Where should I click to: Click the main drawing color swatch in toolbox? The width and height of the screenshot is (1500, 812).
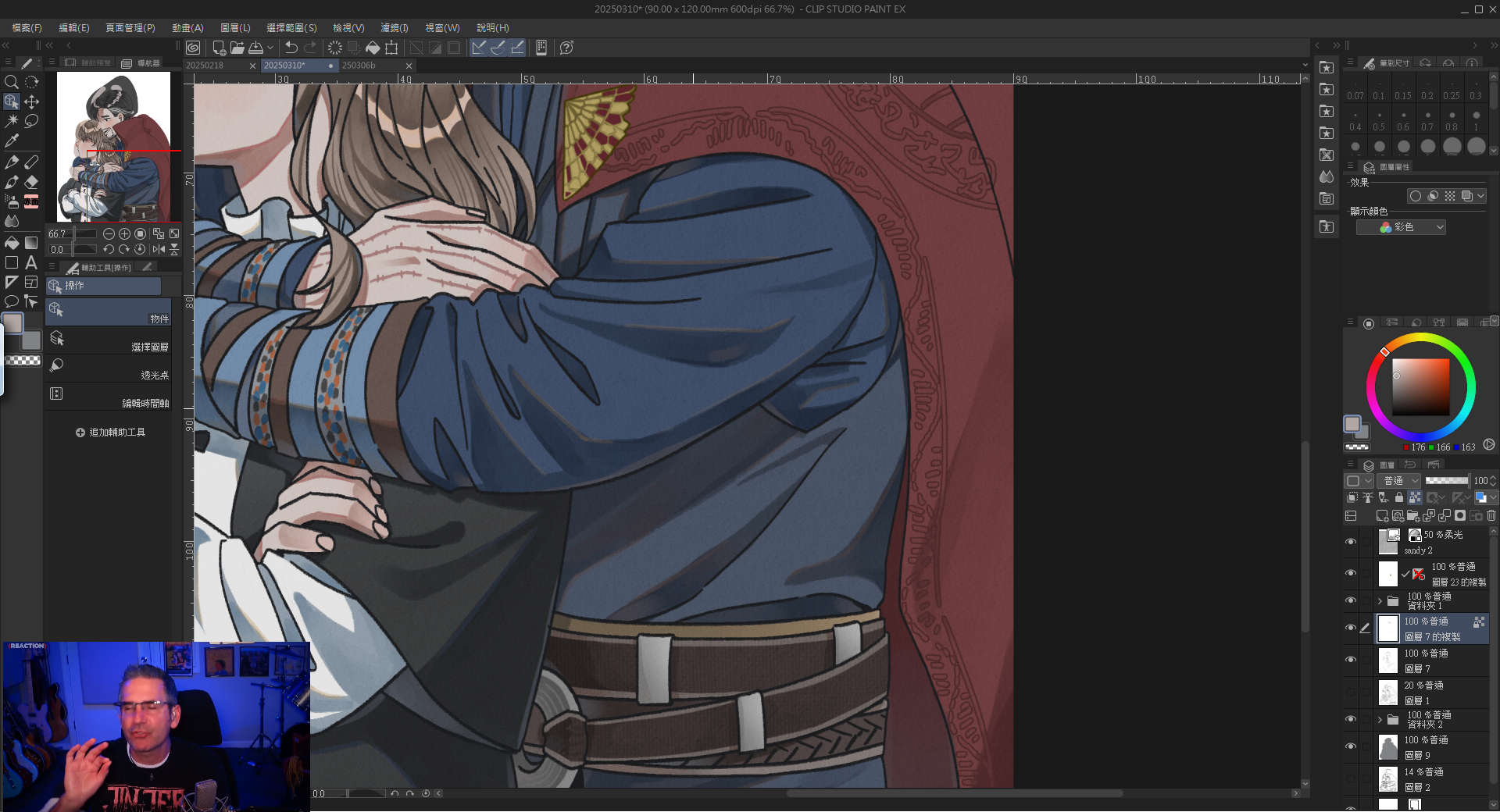[x=13, y=323]
